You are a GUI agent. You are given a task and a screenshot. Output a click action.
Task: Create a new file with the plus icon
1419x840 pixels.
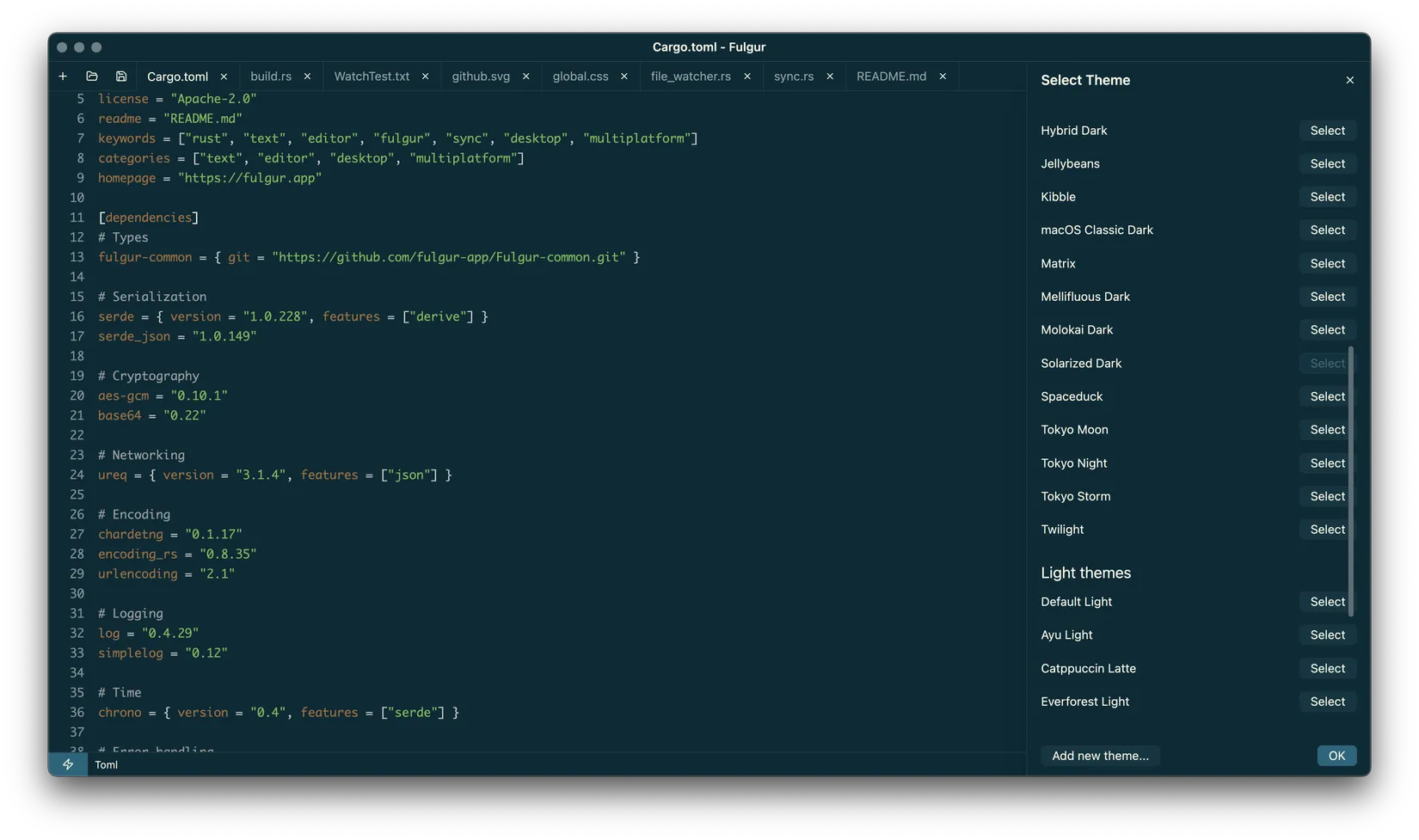62,76
